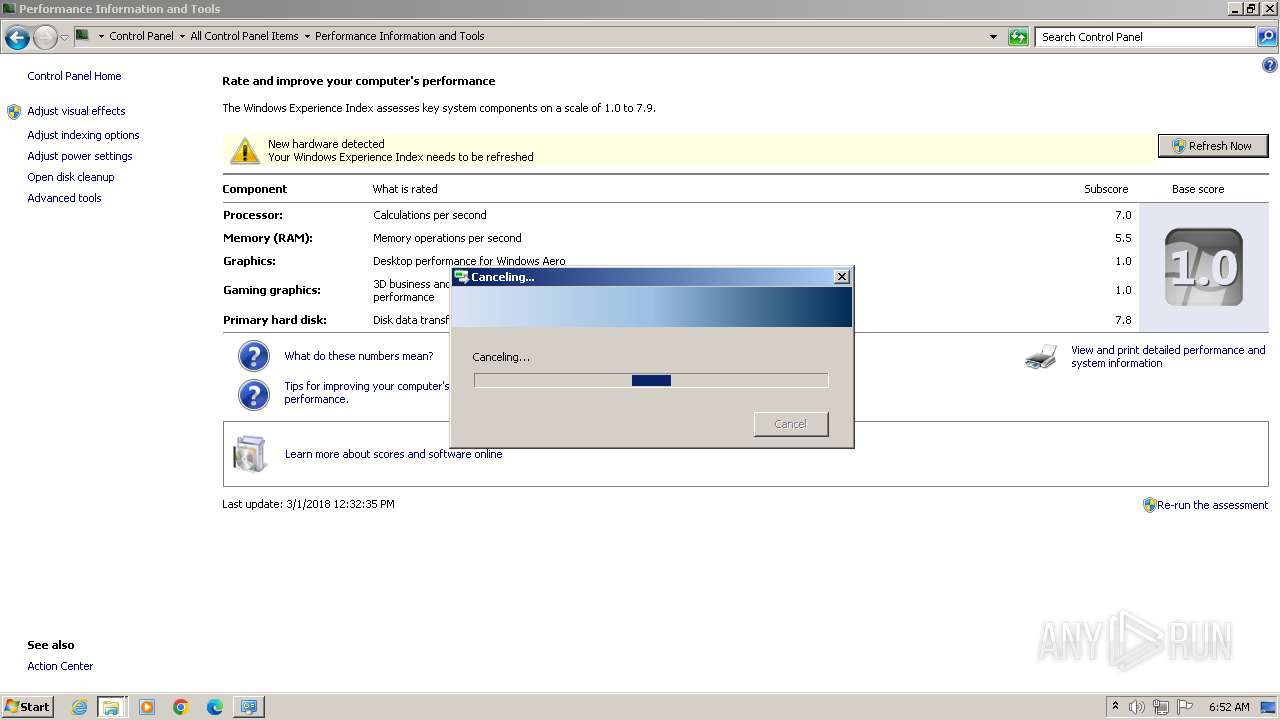Click the Gaming graphics row label
This screenshot has width=1280, height=720.
click(x=272, y=290)
